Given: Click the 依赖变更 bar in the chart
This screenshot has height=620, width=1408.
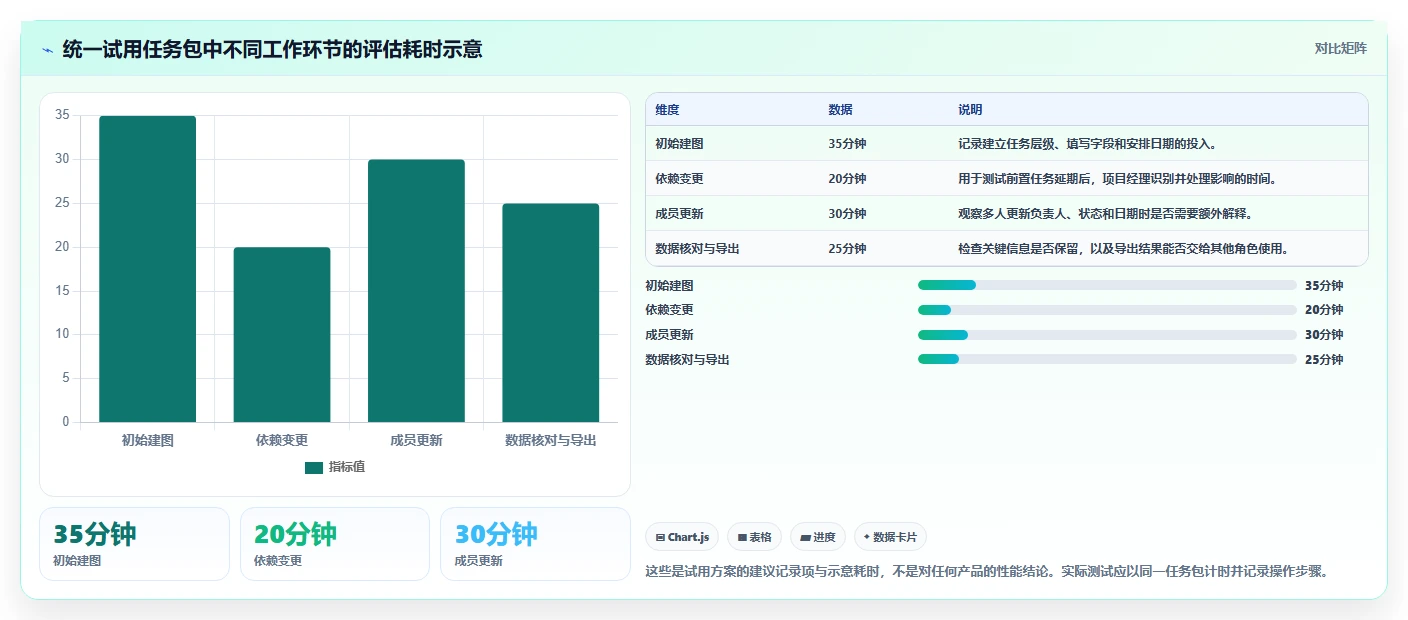Looking at the screenshot, I should coord(282,335).
